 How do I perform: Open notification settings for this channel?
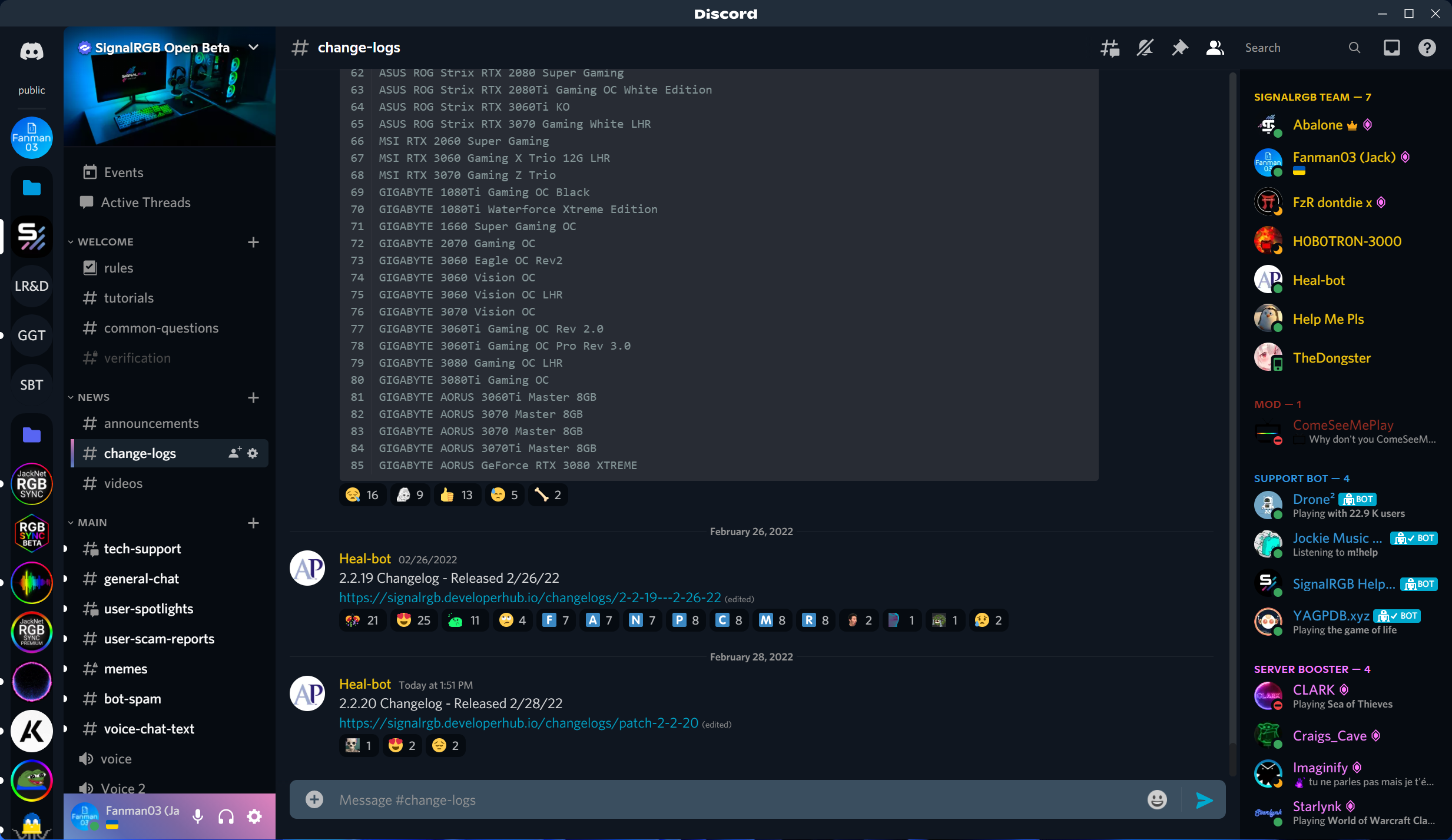pyautogui.click(x=1145, y=48)
